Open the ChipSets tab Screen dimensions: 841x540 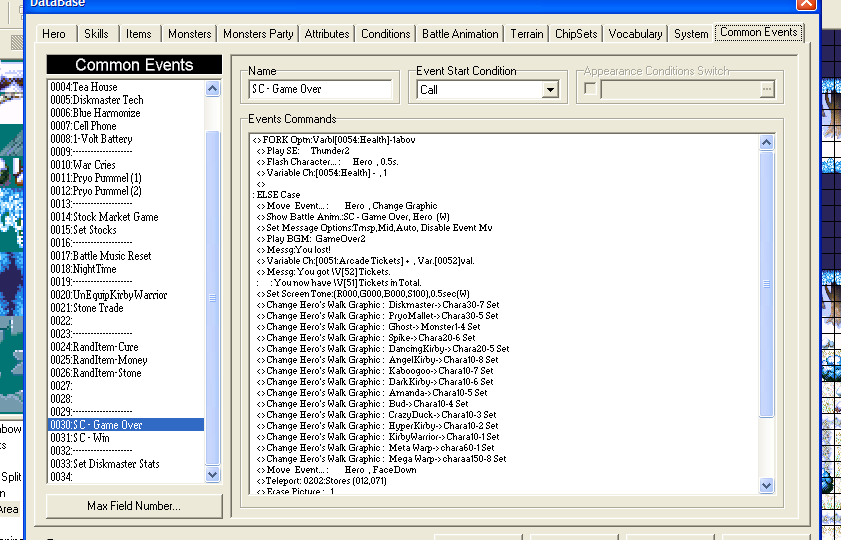576,34
